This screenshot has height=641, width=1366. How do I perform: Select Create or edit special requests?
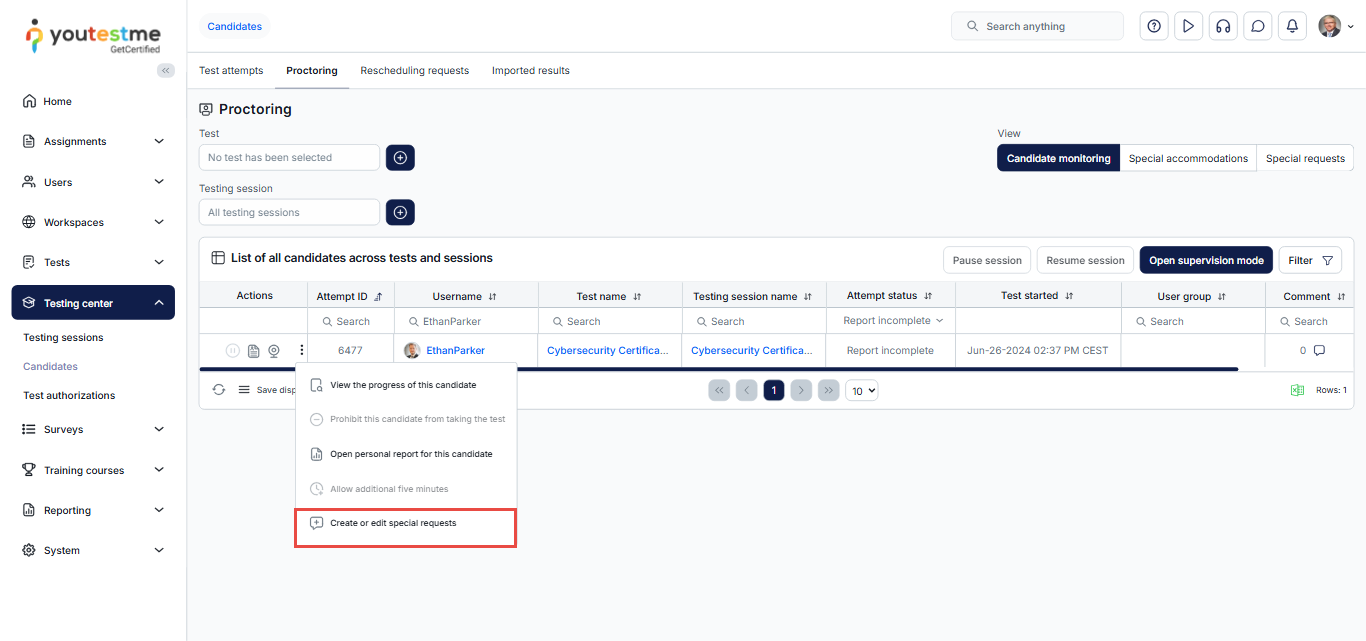[393, 523]
